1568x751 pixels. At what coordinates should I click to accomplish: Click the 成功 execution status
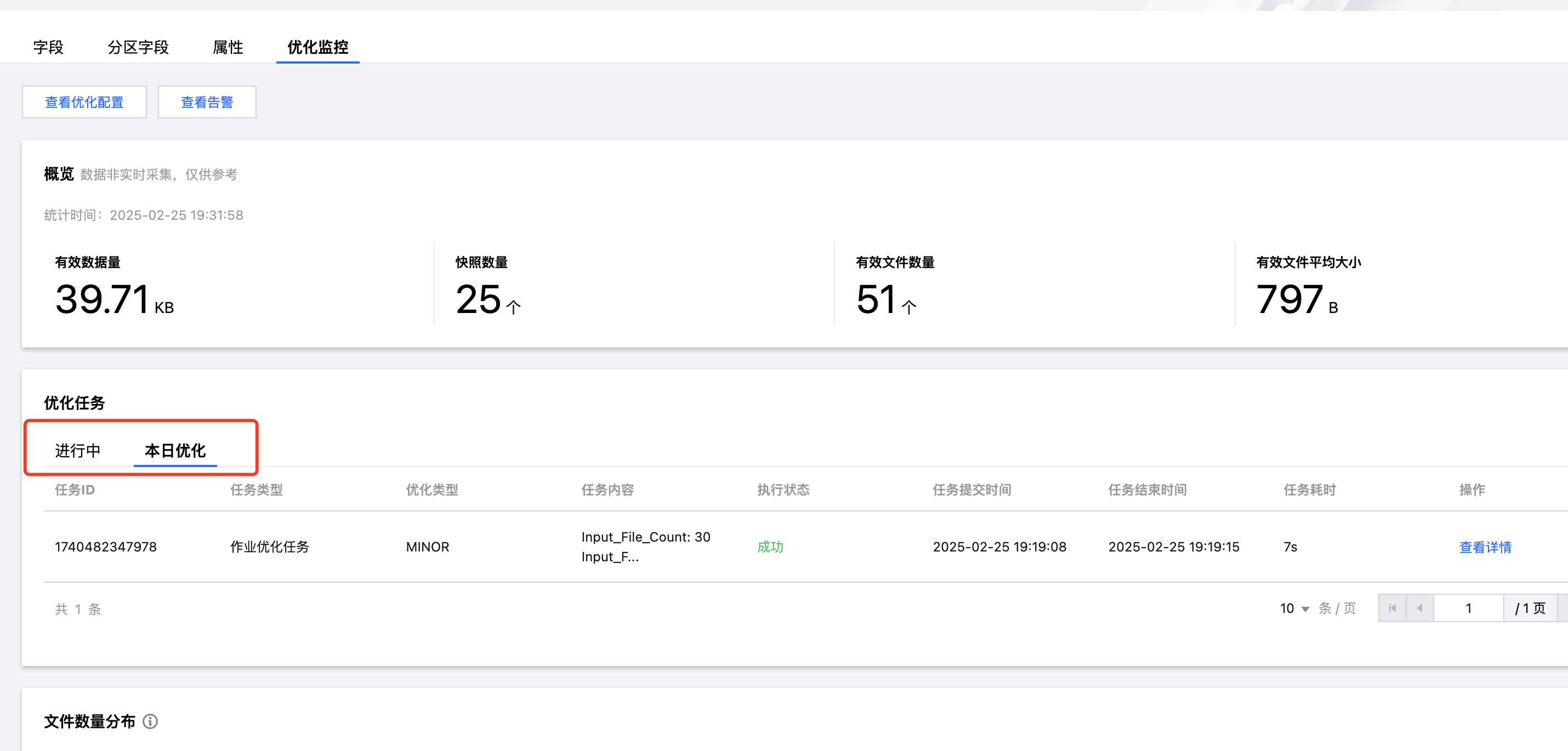(x=770, y=547)
